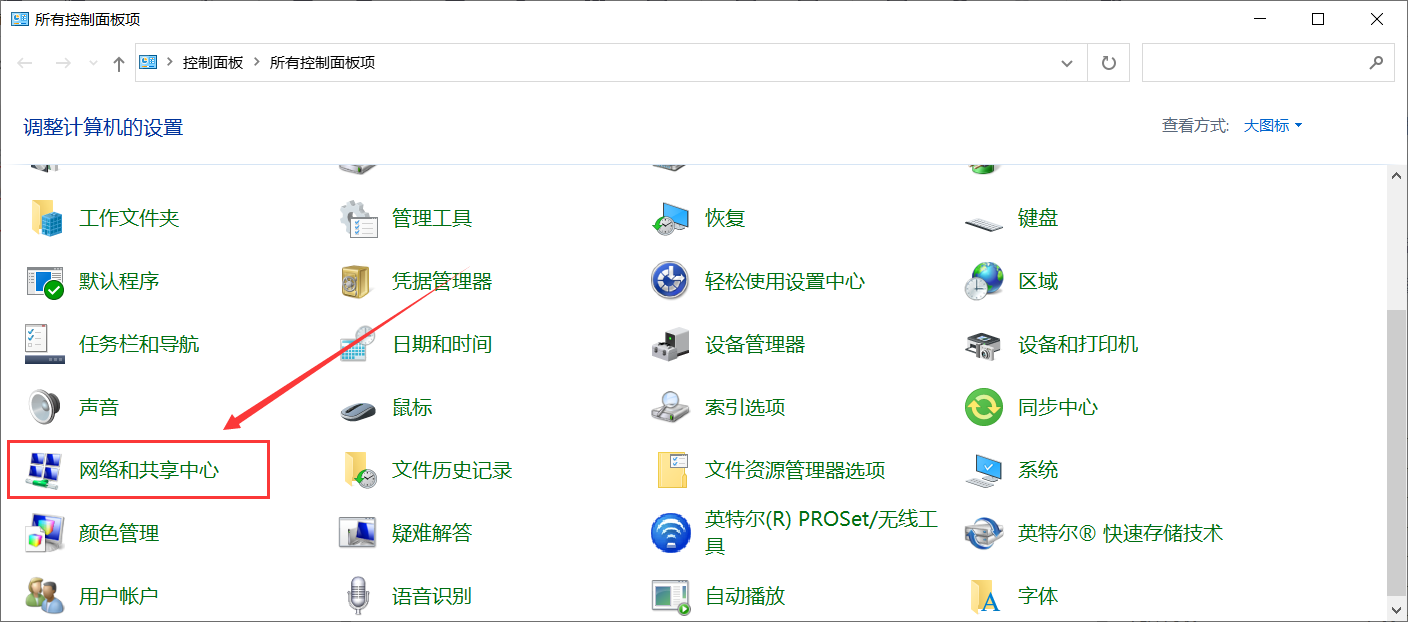Expand the address bar history dropdown
Screen dimensions: 1408x622
click(x=1066, y=62)
